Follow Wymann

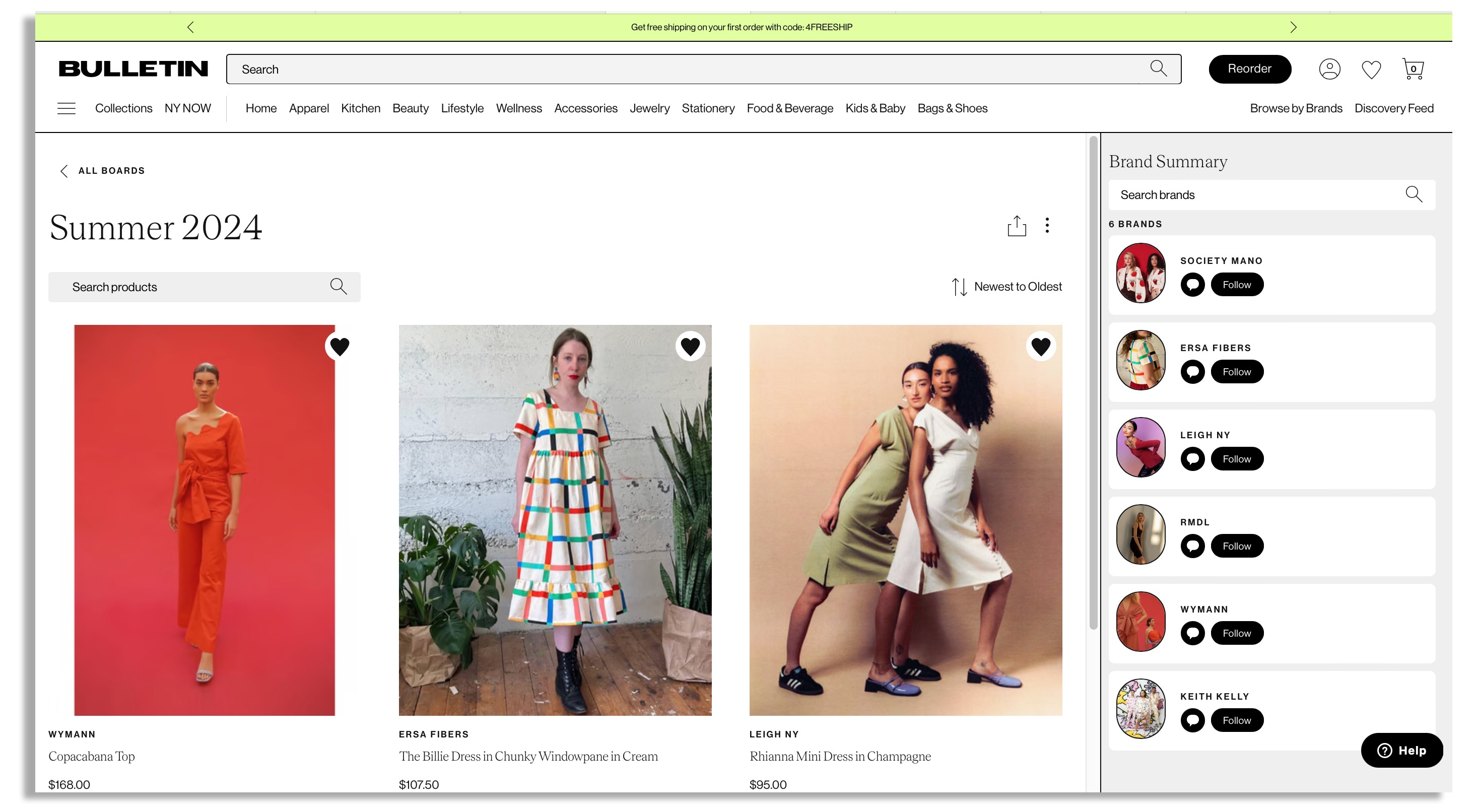click(x=1237, y=633)
